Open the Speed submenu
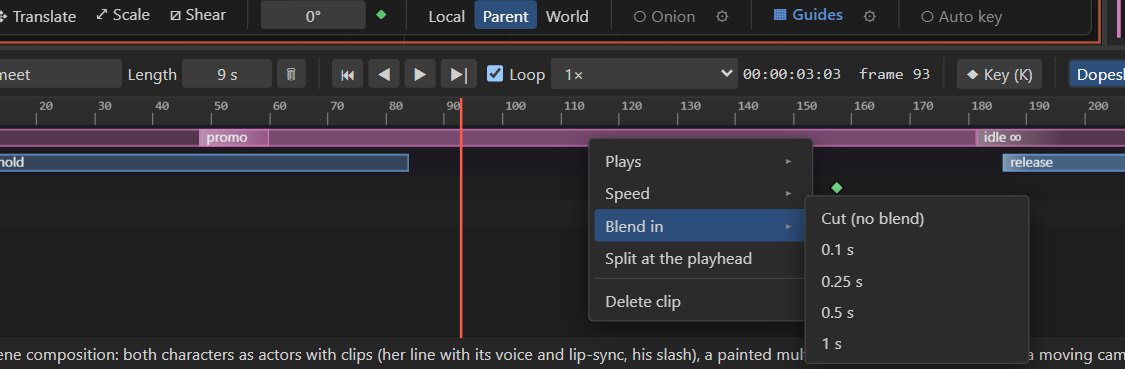 click(700, 194)
